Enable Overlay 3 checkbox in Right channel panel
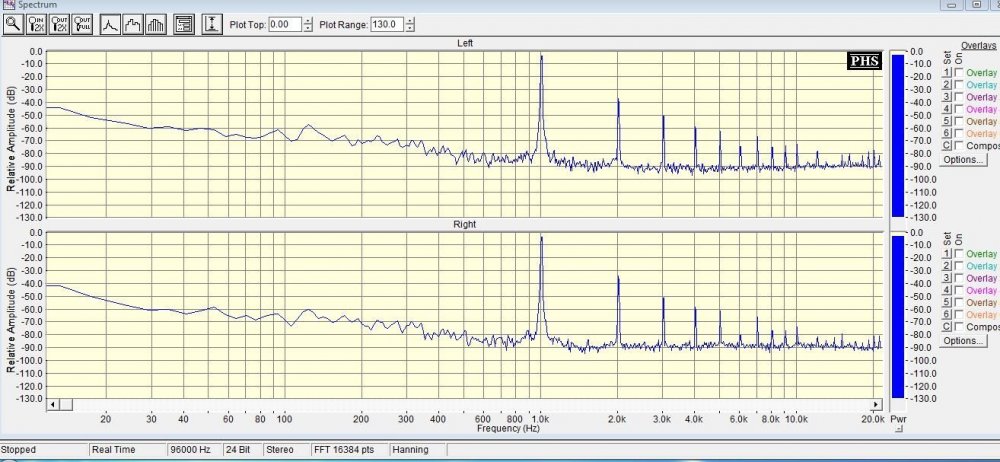Viewport: 1000px width, 462px height. click(x=960, y=278)
